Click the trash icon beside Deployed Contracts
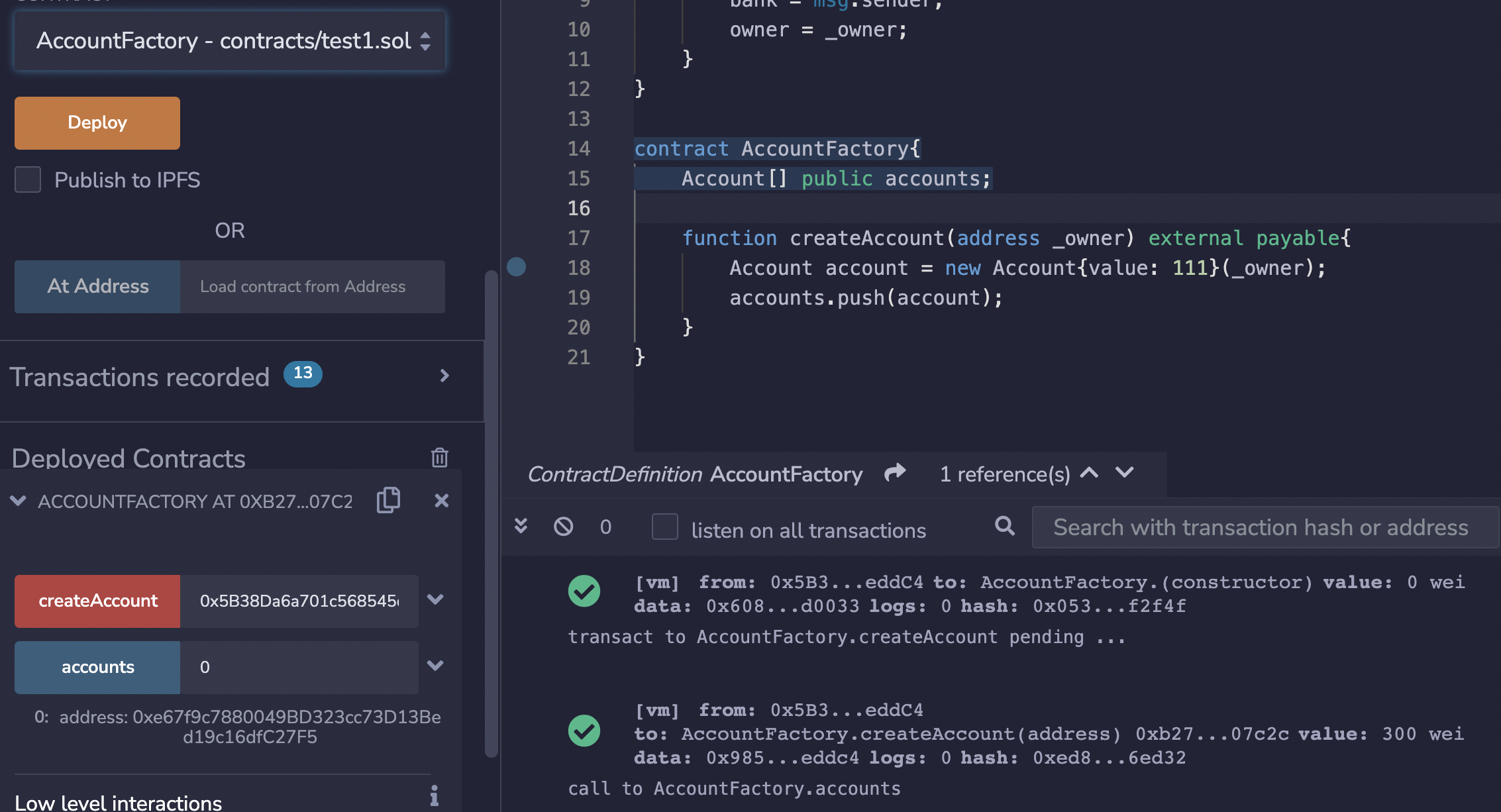 click(x=439, y=458)
